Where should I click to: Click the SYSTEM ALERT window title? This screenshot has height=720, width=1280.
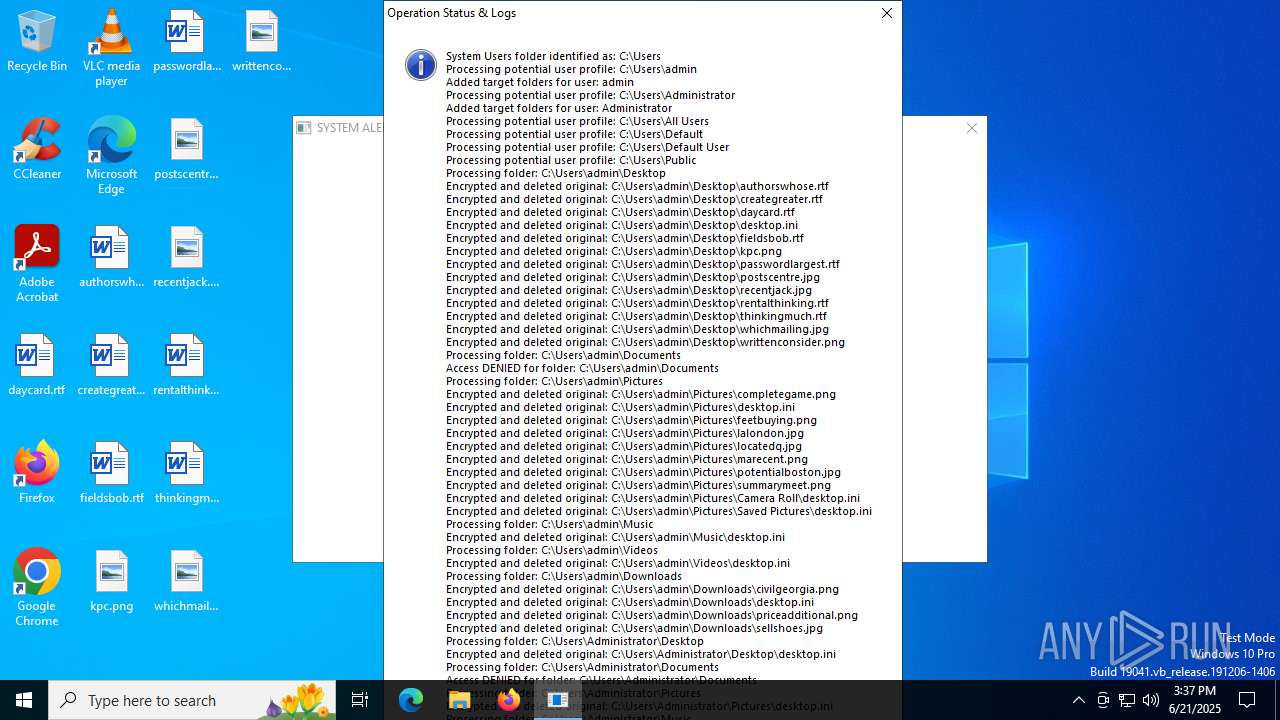[349, 128]
